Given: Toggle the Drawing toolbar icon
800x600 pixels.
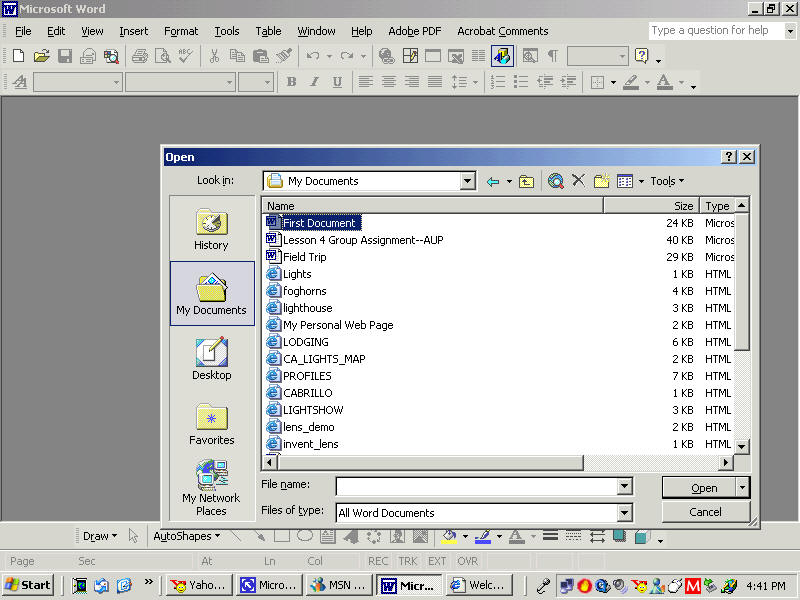Looking at the screenshot, I should click(502, 56).
